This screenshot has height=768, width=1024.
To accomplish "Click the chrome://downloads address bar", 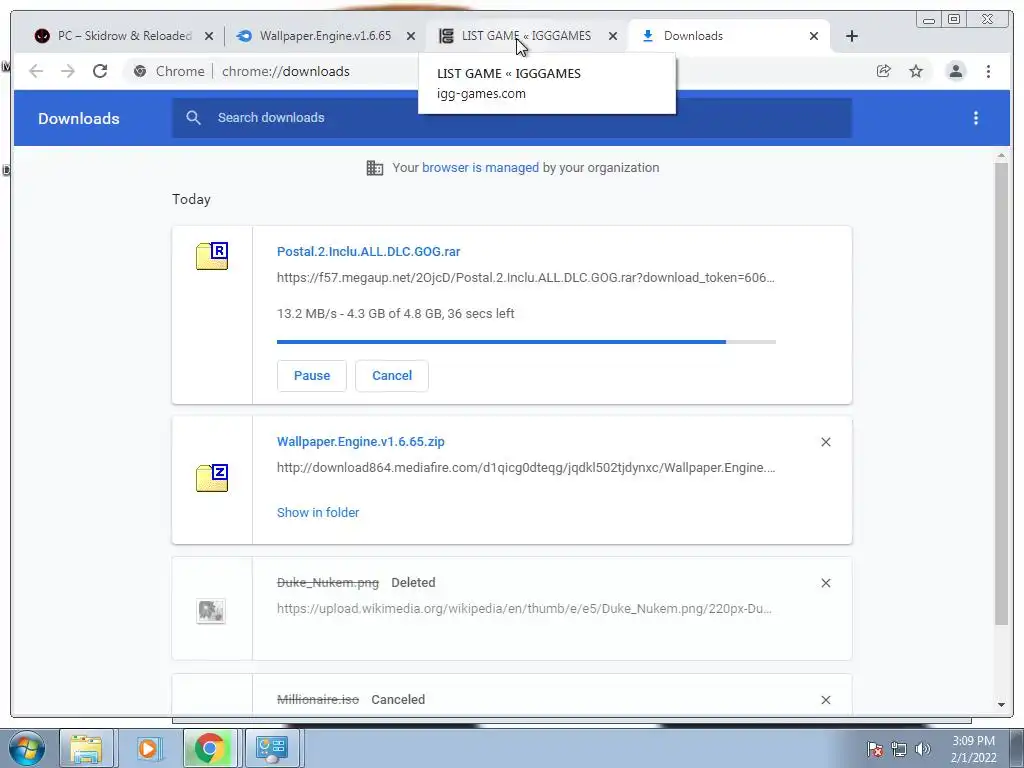I will coord(285,71).
